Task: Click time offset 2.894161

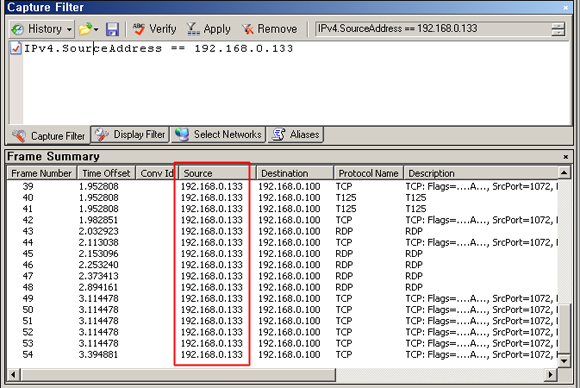Action: coord(98,287)
